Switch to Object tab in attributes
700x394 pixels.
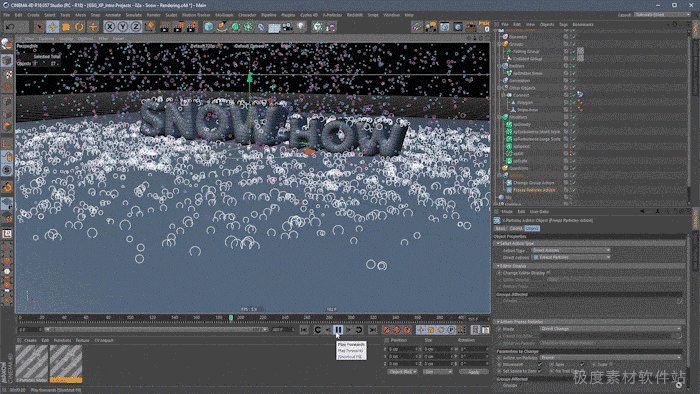(532, 228)
